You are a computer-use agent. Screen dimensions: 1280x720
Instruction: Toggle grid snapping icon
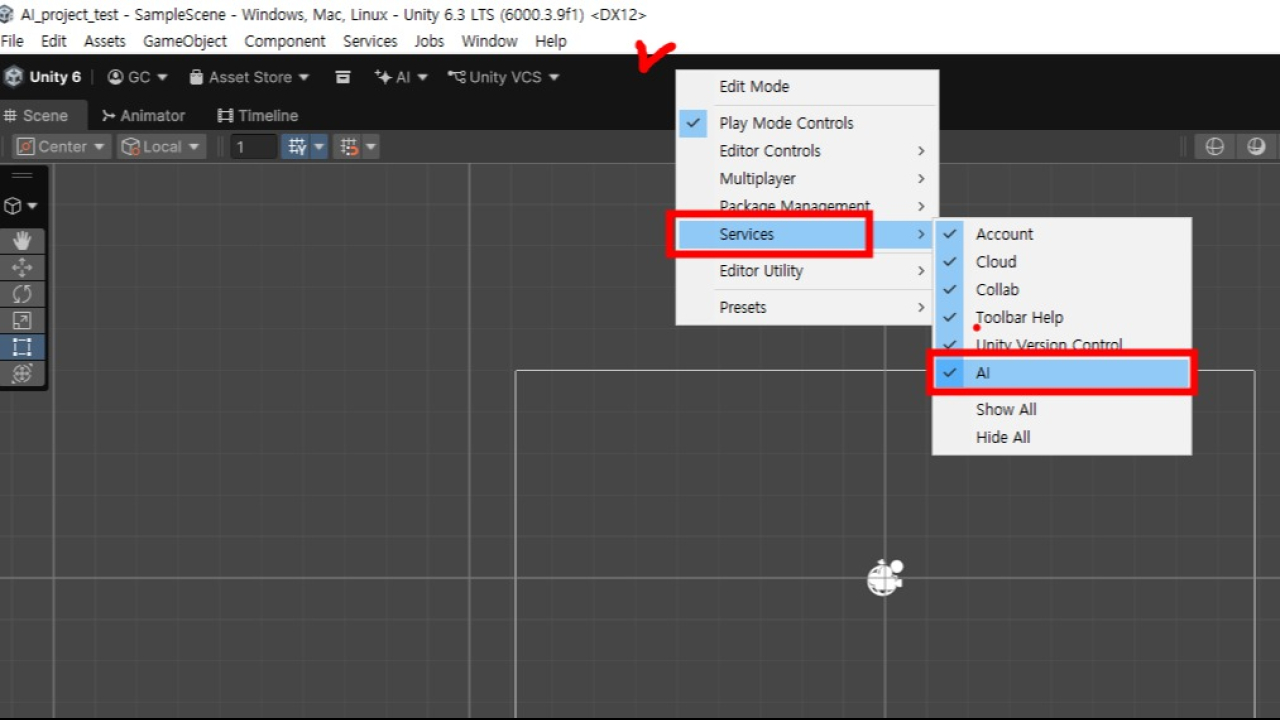pyautogui.click(x=297, y=147)
